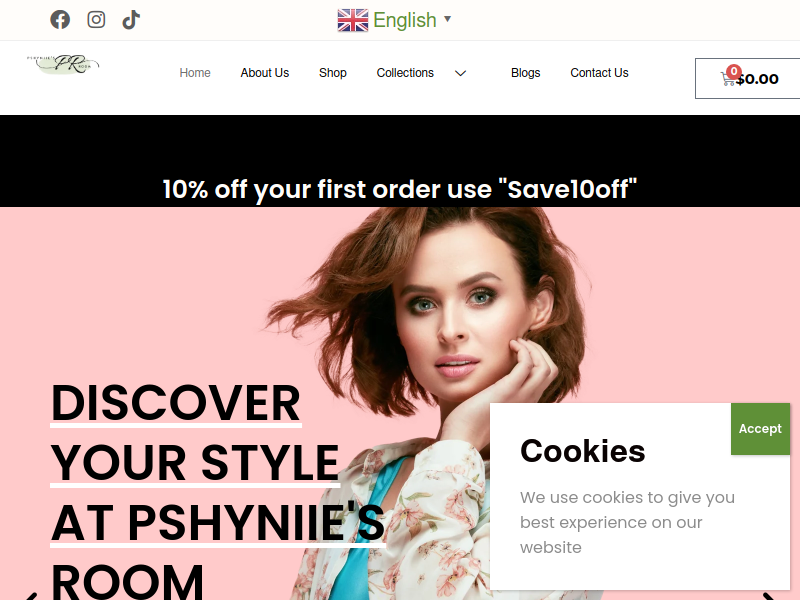Viewport: 800px width, 600px height.
Task: Open the Facebook page icon
Action: click(x=60, y=20)
